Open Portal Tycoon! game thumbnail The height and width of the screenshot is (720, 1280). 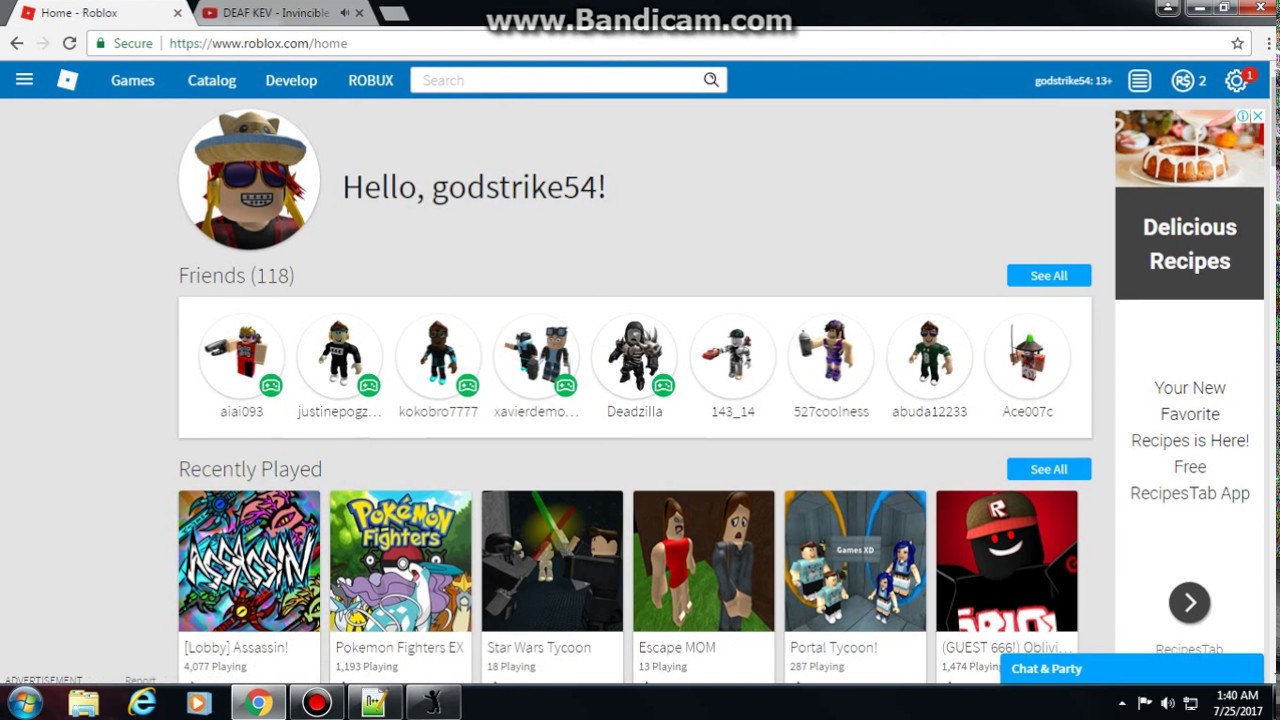855,561
